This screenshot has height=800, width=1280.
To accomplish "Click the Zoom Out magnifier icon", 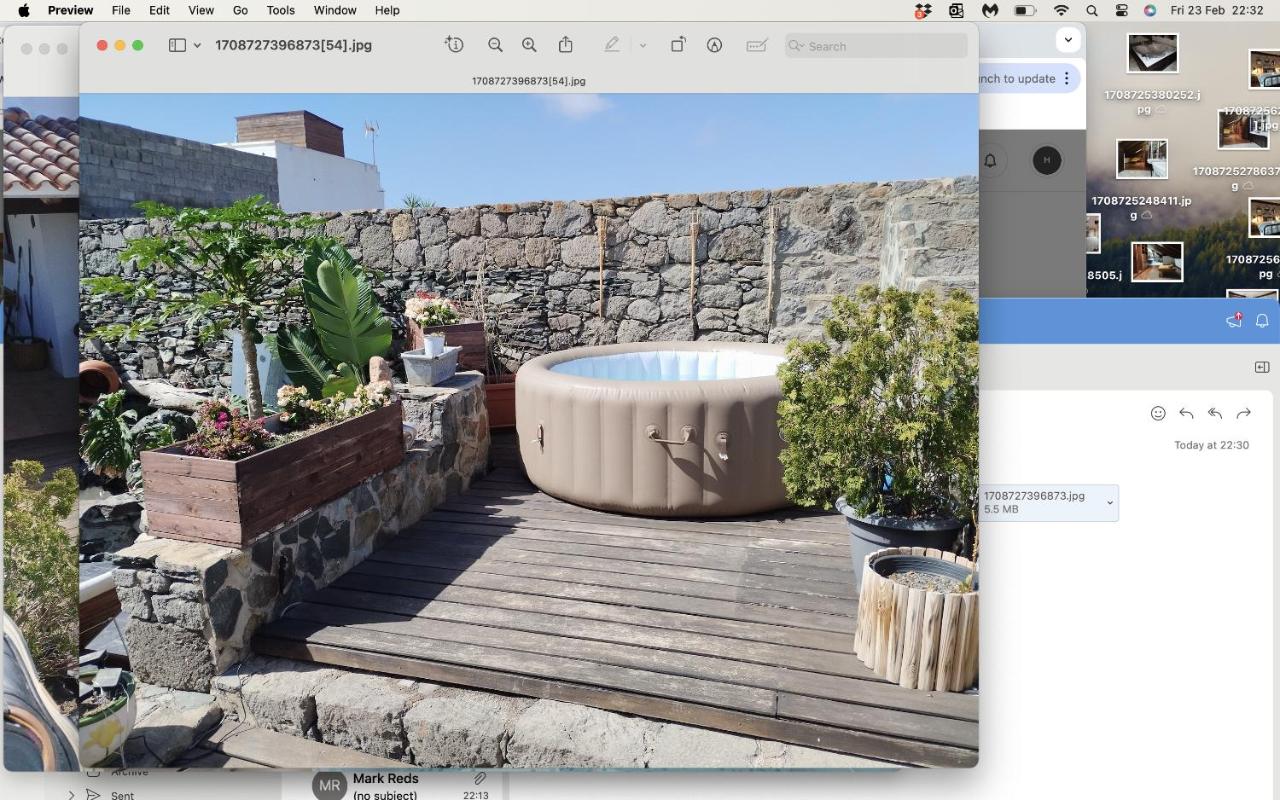I will (x=495, y=45).
